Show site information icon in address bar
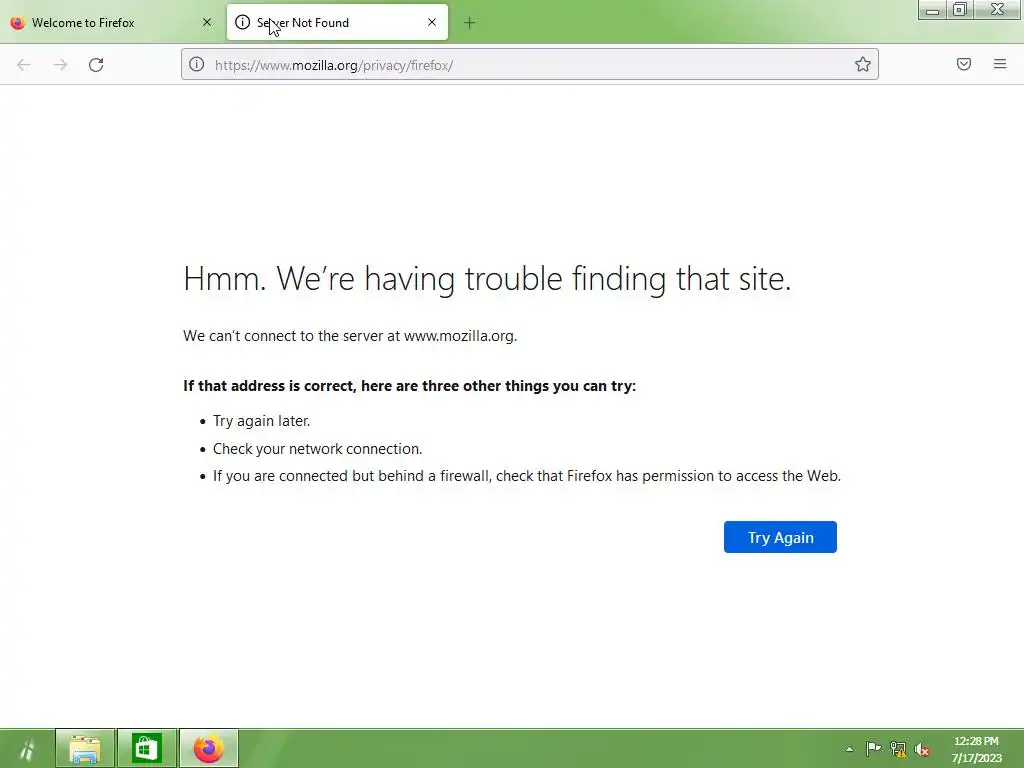The width and height of the screenshot is (1024, 768). coord(197,64)
